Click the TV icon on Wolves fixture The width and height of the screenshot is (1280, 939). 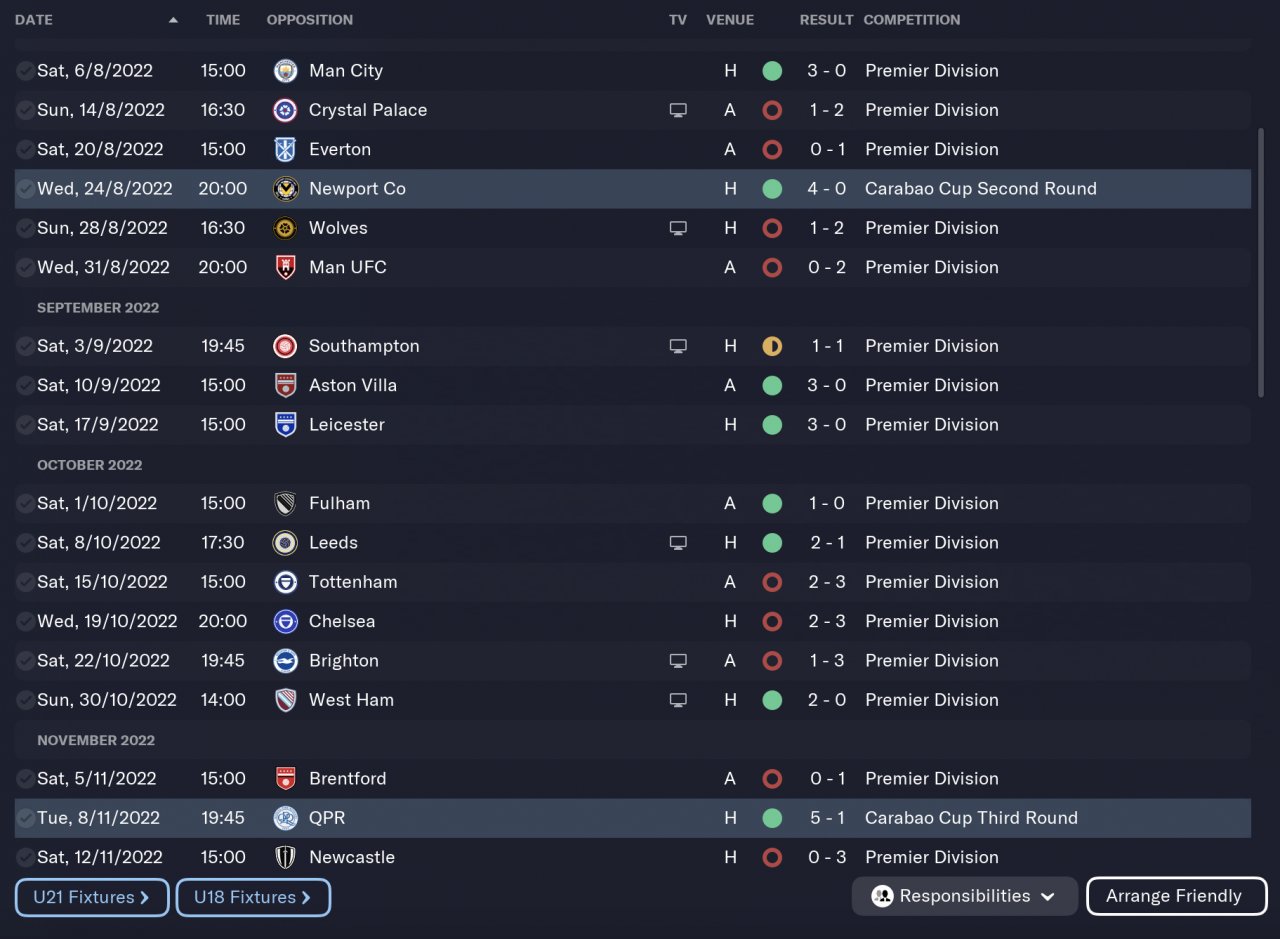678,228
